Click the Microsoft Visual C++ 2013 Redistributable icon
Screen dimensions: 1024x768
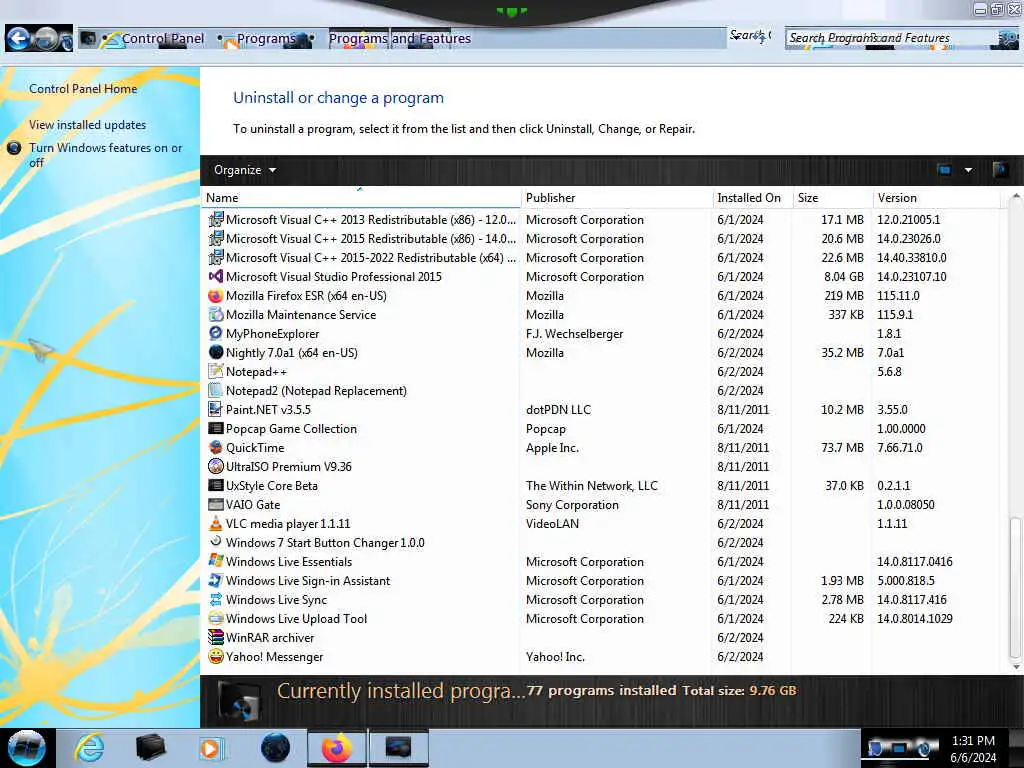point(216,219)
